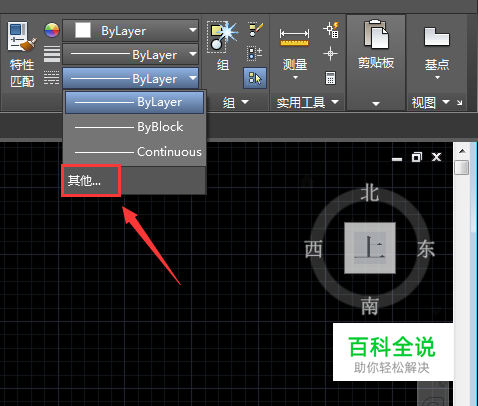Open the 测量 dropdown arrow

point(295,78)
